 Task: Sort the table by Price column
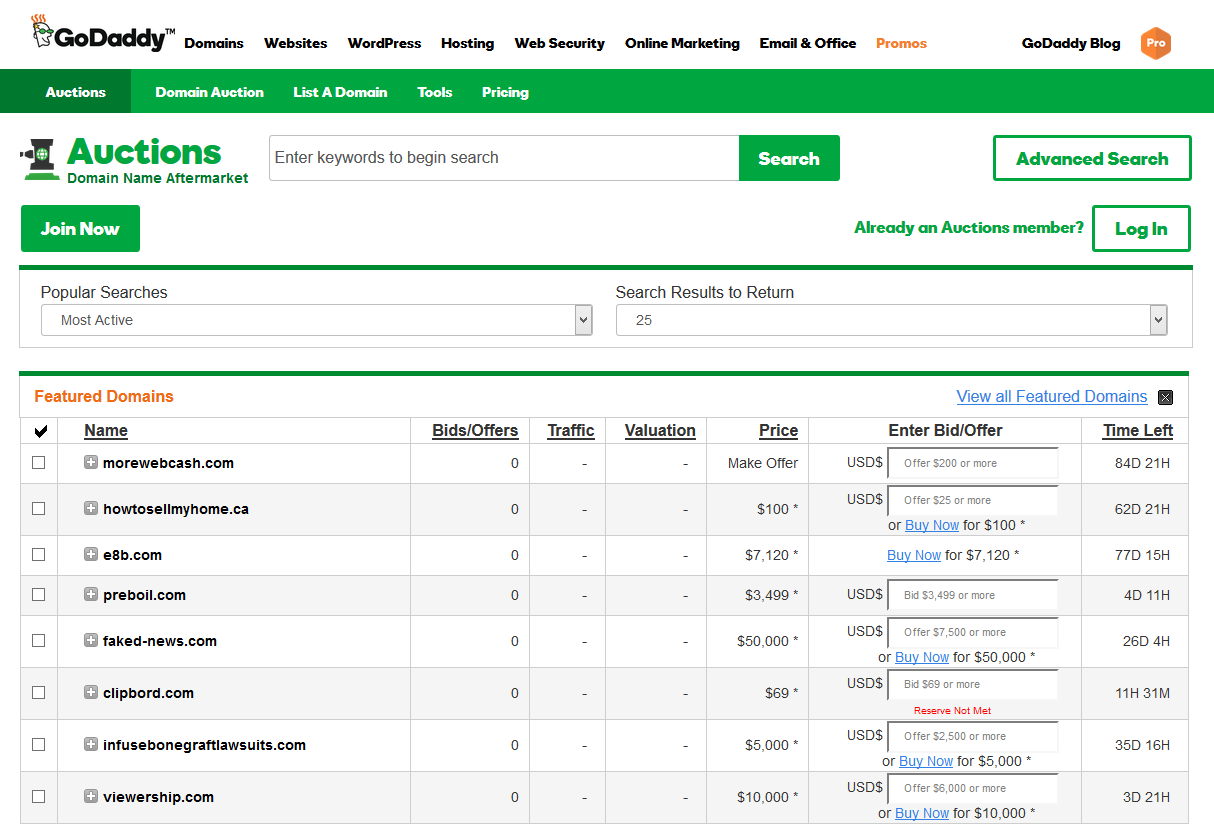pos(778,430)
